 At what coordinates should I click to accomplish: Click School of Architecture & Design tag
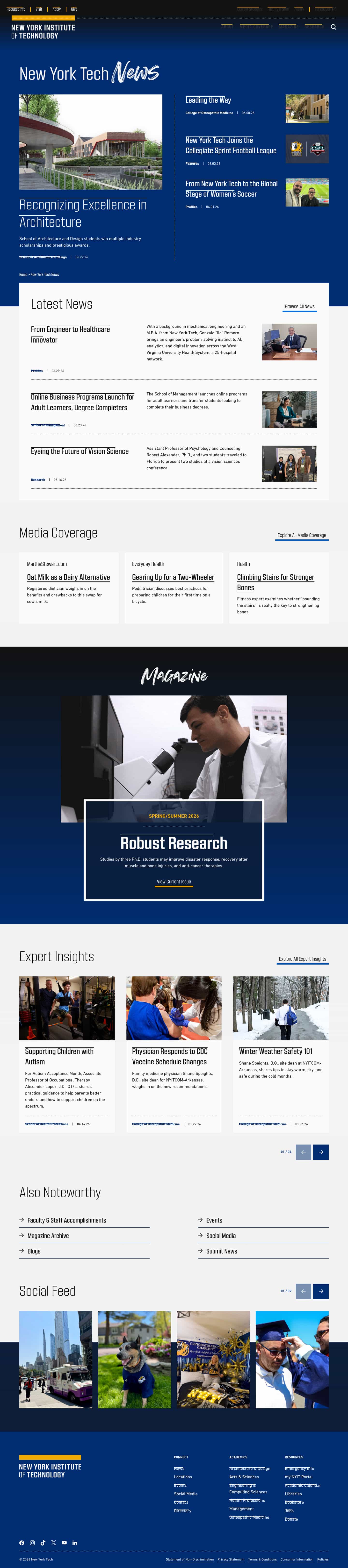point(43,257)
